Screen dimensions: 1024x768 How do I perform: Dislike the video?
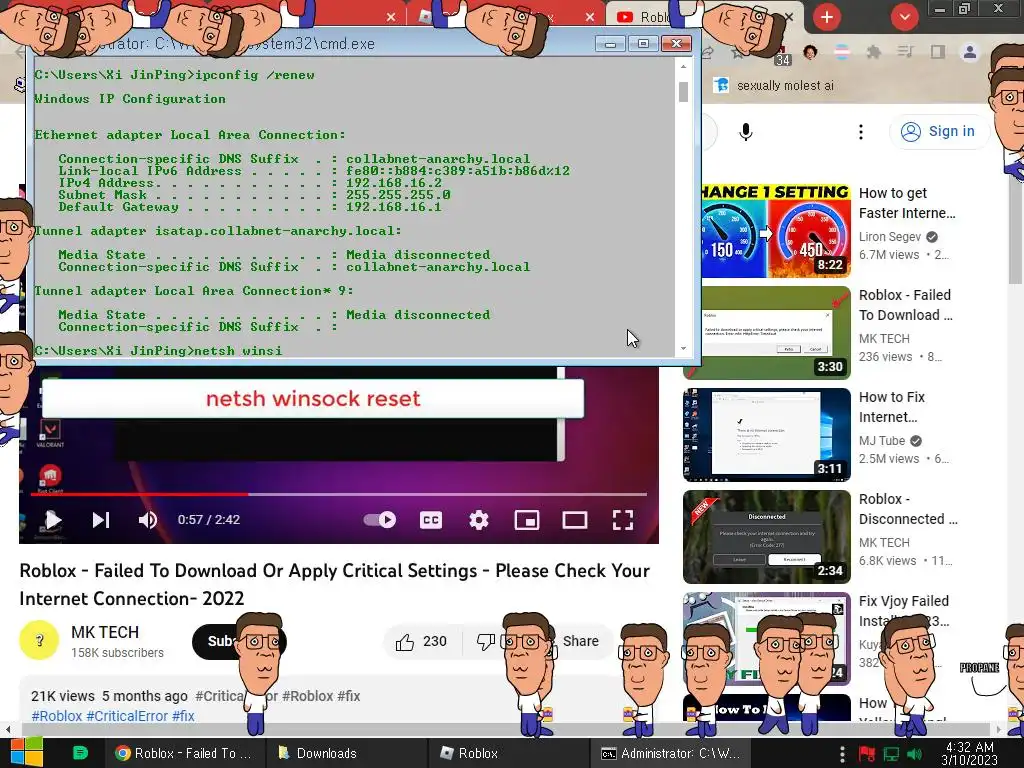click(485, 642)
